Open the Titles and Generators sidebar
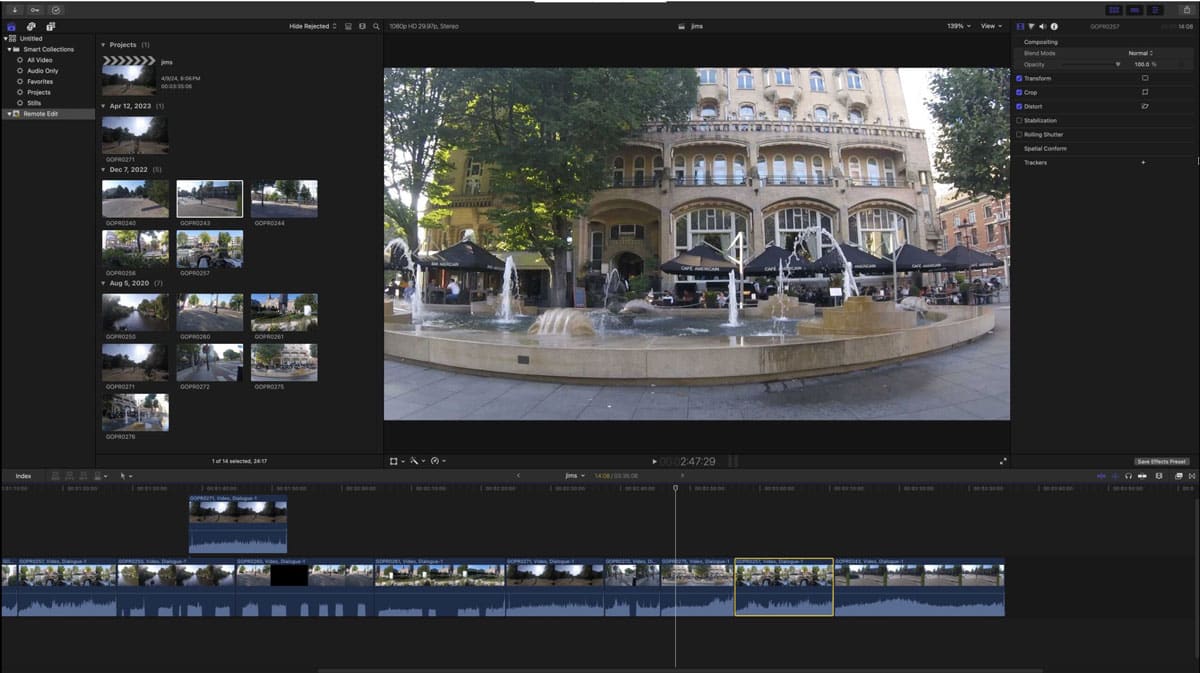1200x673 pixels. [50, 26]
